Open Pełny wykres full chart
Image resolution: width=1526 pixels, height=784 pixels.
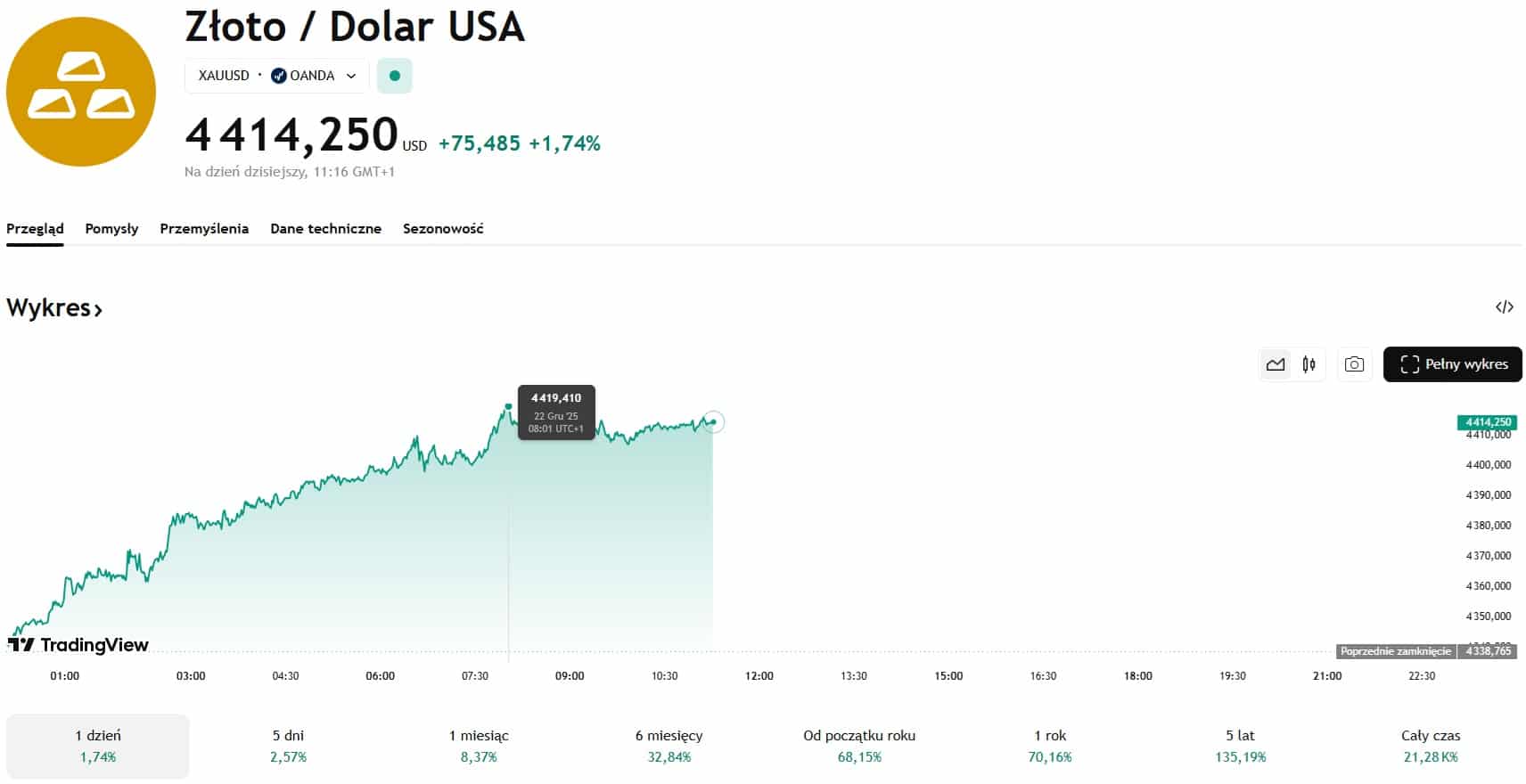tap(1452, 364)
